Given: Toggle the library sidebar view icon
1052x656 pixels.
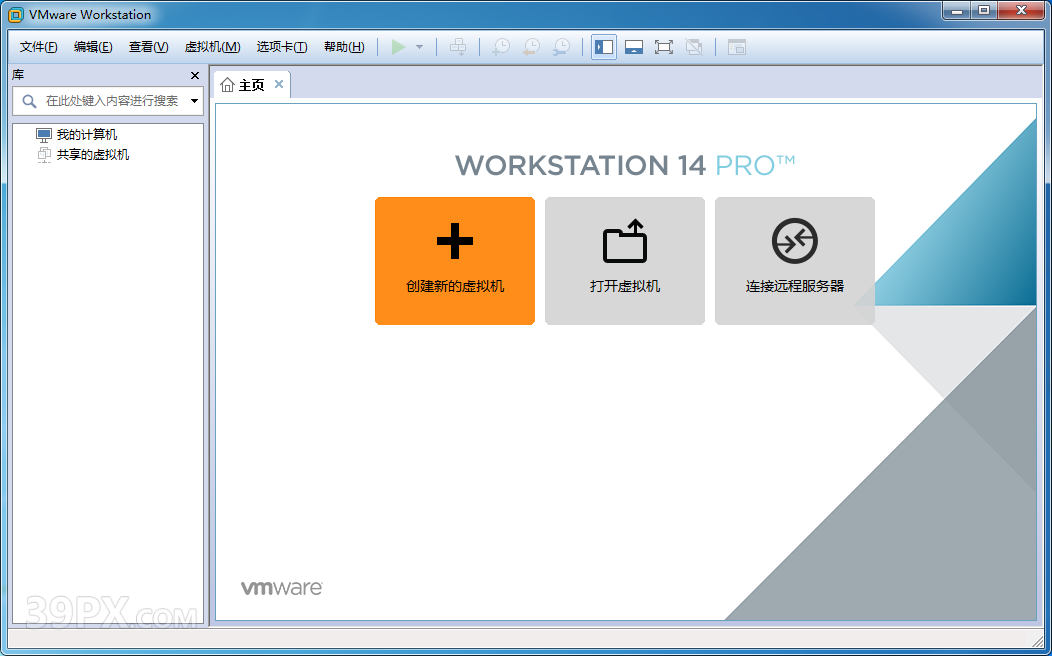Looking at the screenshot, I should click(604, 47).
